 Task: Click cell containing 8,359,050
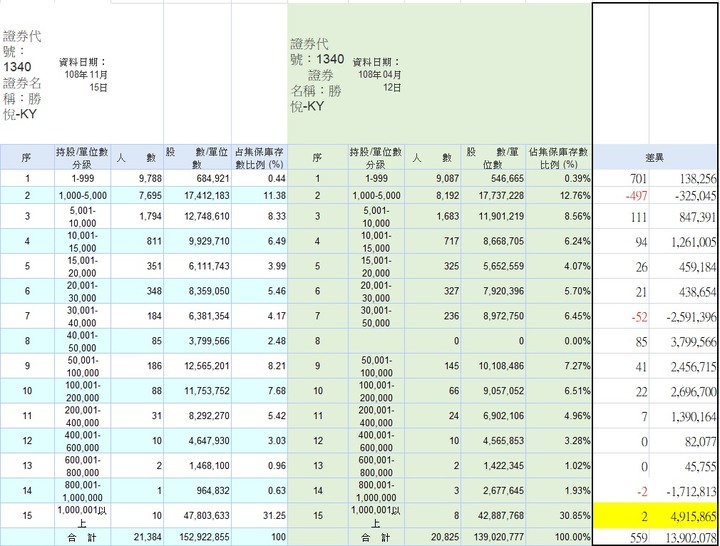tap(197, 291)
